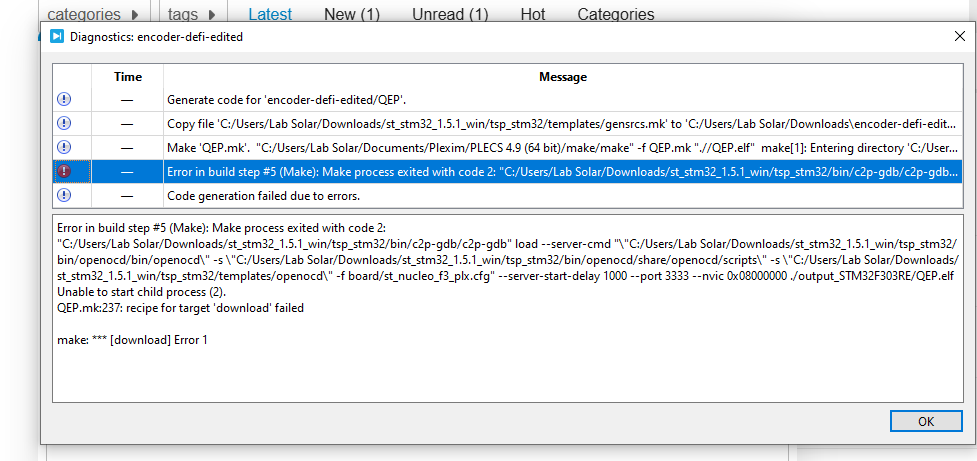Image resolution: width=977 pixels, height=461 pixels.
Task: Click the Time column header
Action: tap(128, 77)
